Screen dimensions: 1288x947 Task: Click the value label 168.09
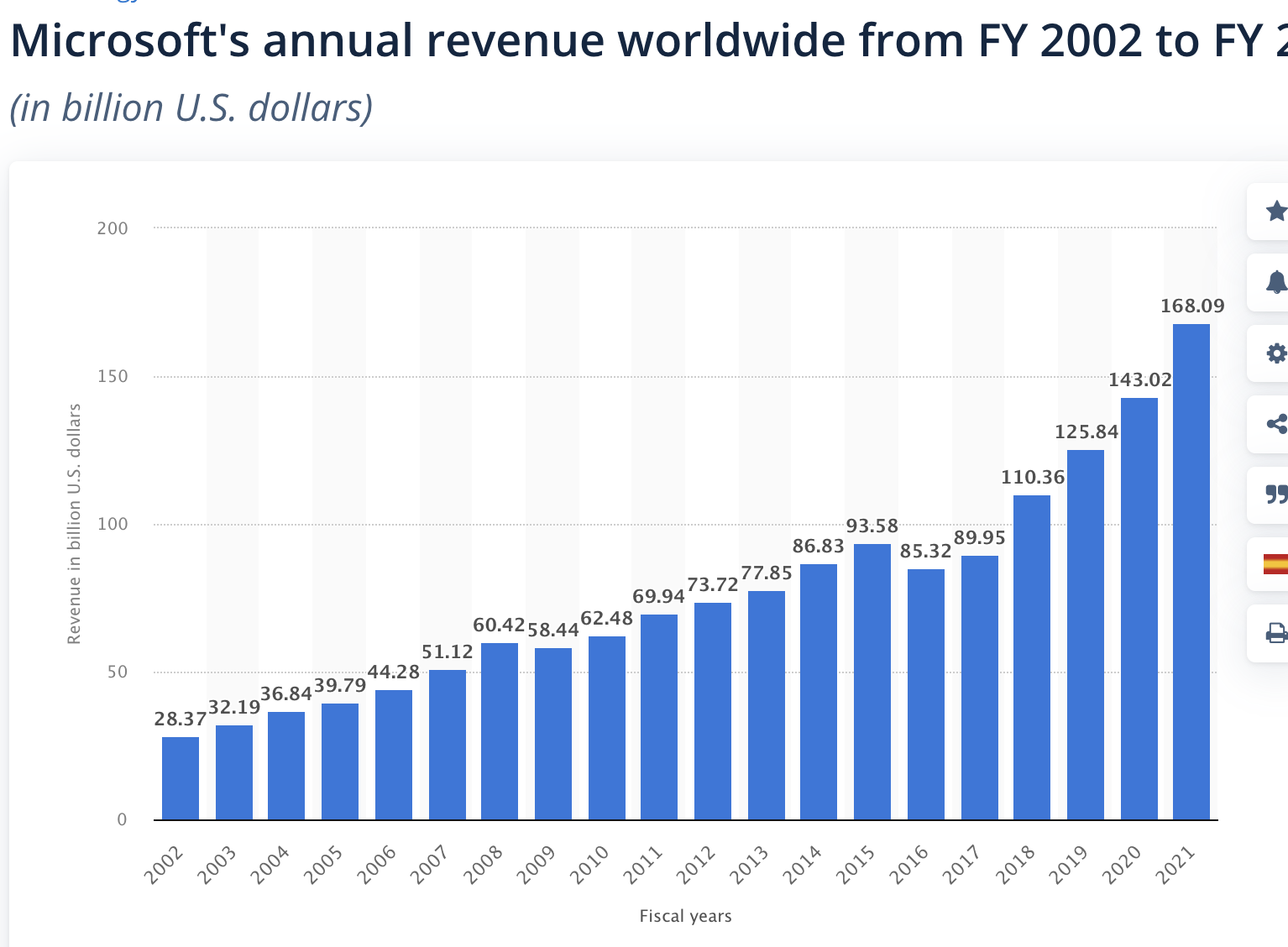[1192, 306]
